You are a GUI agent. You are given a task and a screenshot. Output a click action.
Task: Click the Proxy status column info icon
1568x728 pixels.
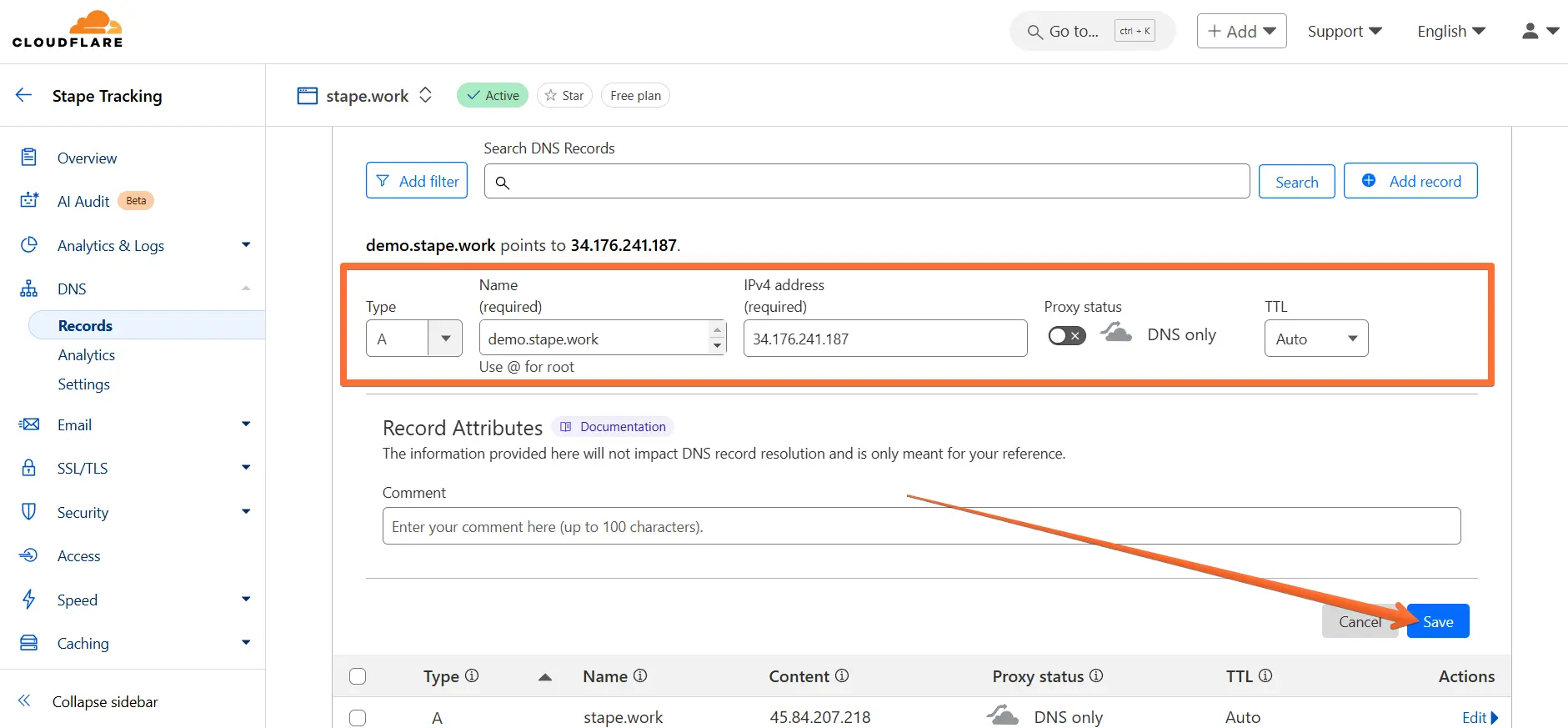1096,675
